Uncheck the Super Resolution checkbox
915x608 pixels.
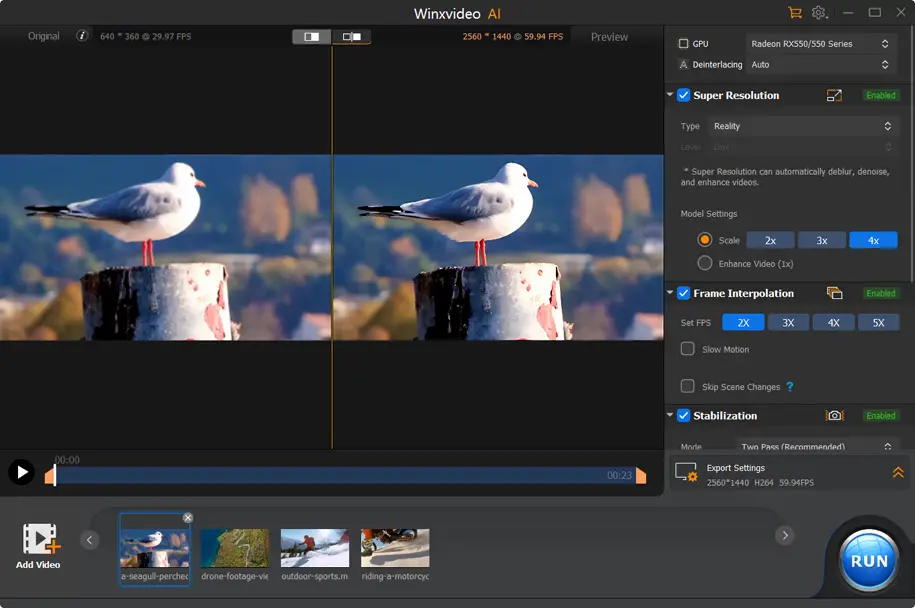point(684,96)
